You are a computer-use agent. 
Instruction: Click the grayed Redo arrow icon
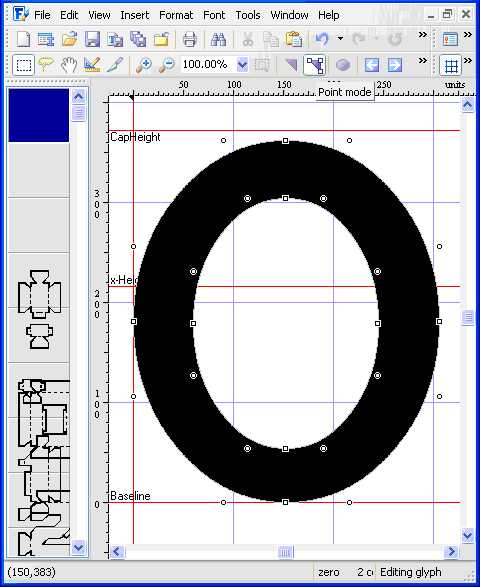pyautogui.click(x=359, y=39)
